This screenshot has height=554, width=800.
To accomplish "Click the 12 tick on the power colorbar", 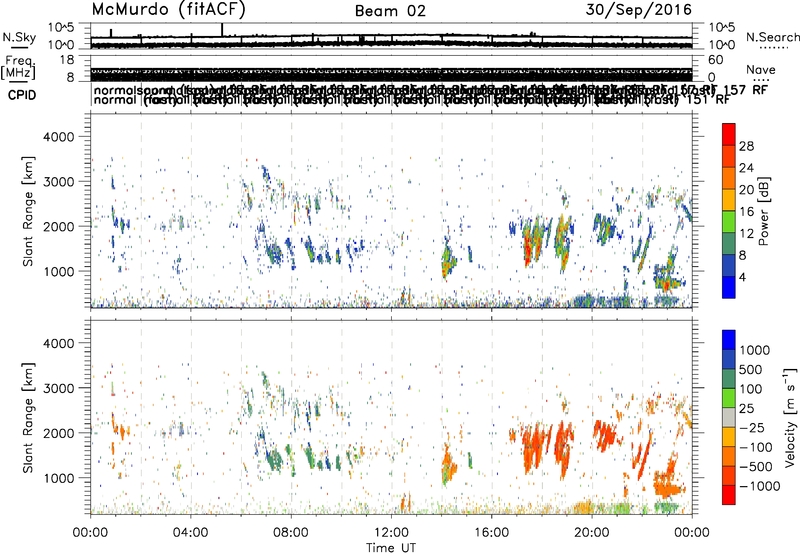I will point(746,234).
